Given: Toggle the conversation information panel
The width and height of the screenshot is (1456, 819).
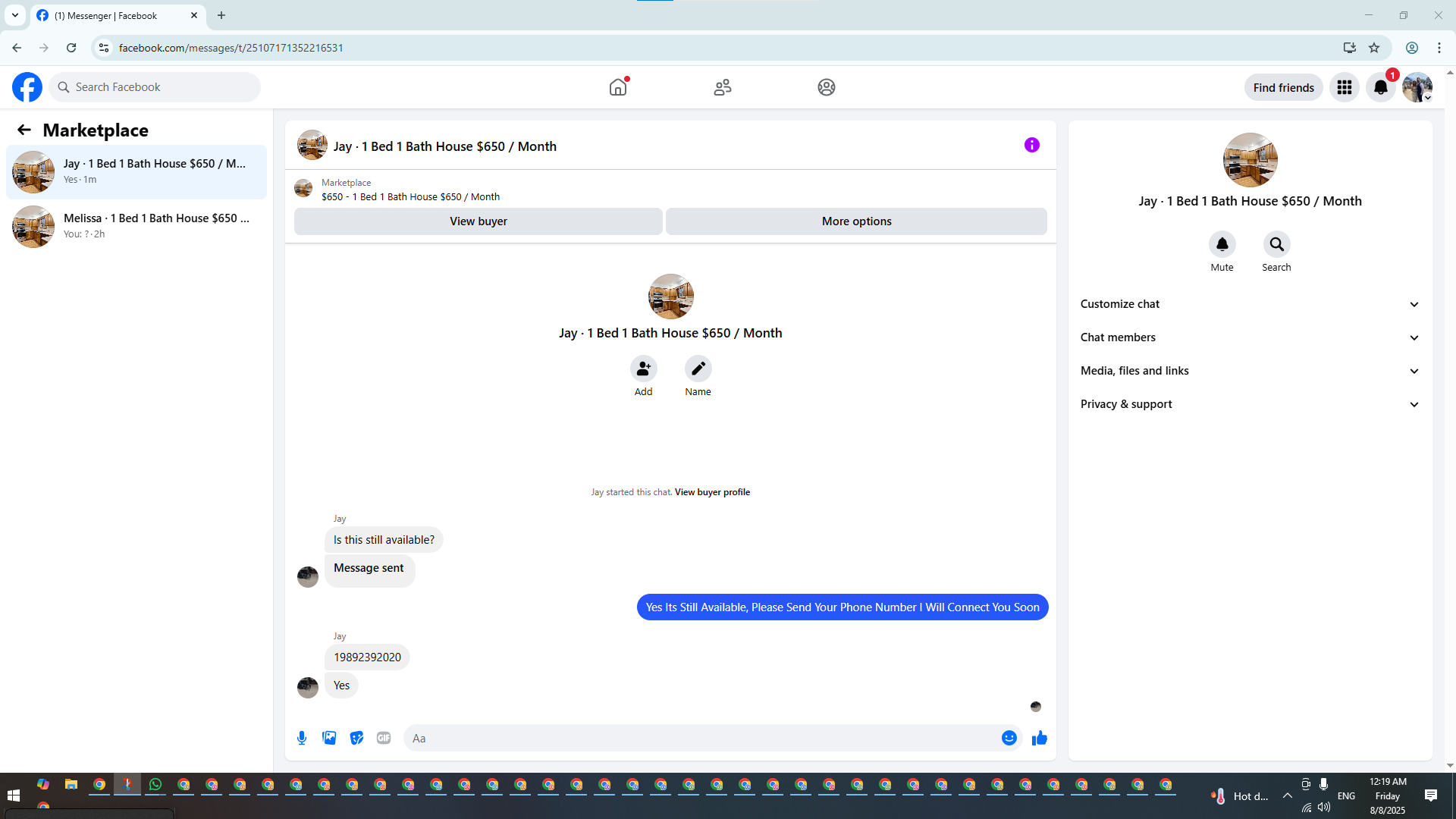Looking at the screenshot, I should pos(1031,145).
